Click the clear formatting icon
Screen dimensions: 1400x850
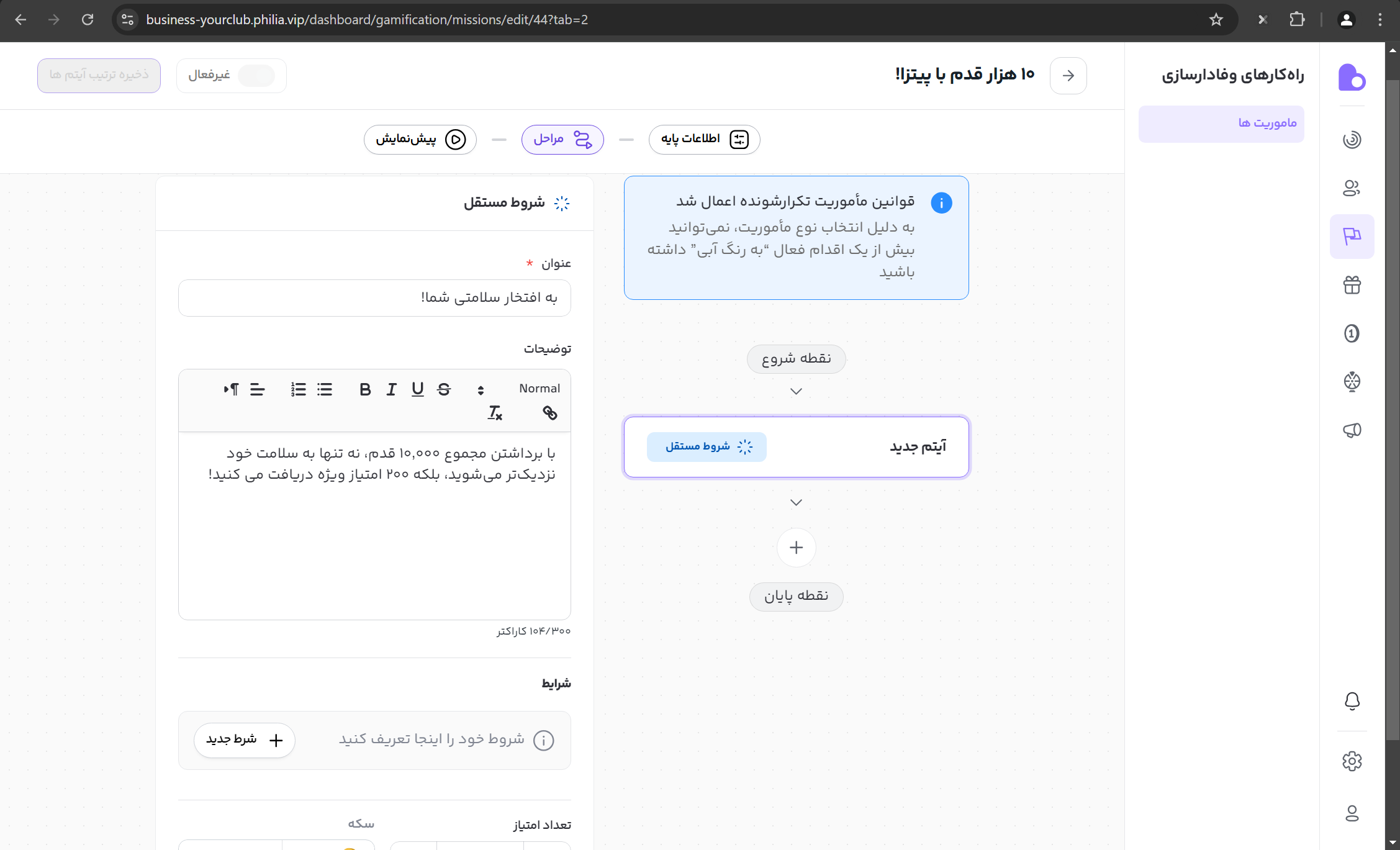point(495,413)
